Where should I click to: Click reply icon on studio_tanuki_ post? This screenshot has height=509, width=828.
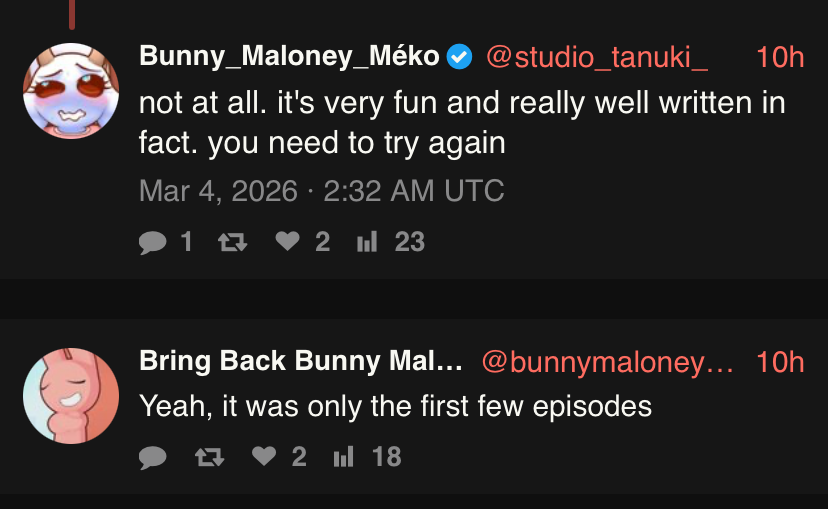coord(152,242)
